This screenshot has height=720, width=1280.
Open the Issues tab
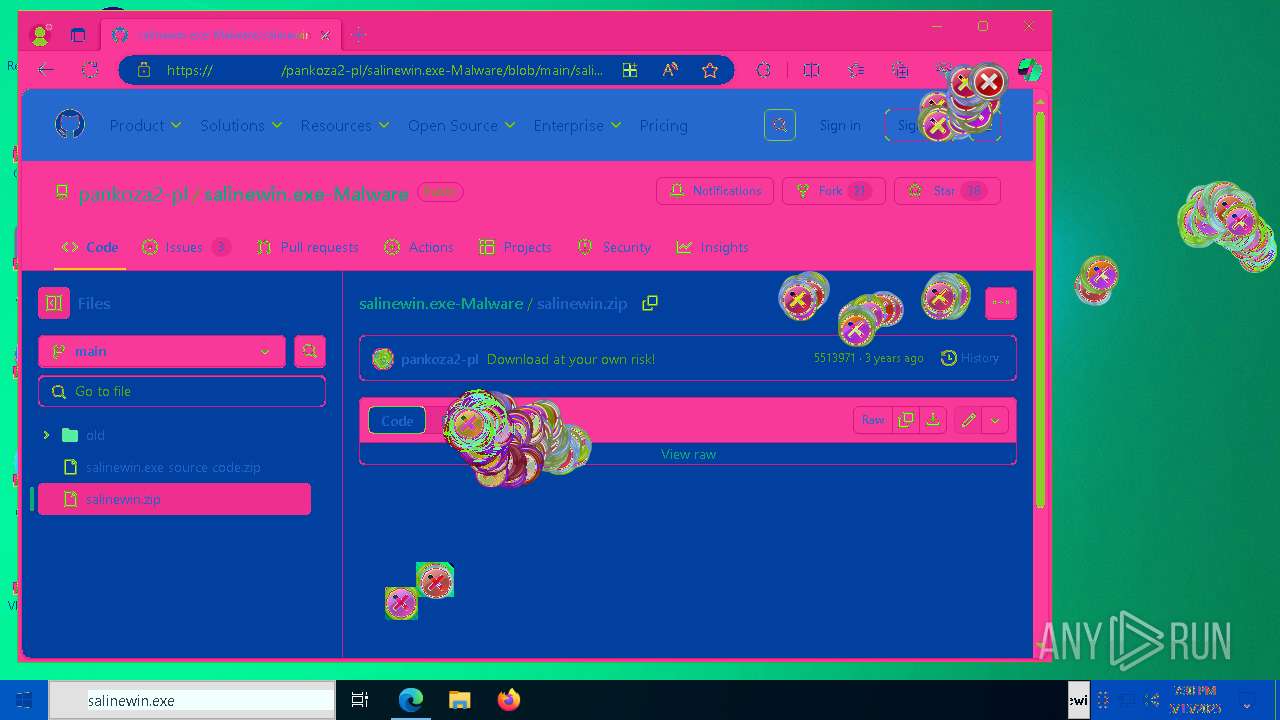coord(186,247)
